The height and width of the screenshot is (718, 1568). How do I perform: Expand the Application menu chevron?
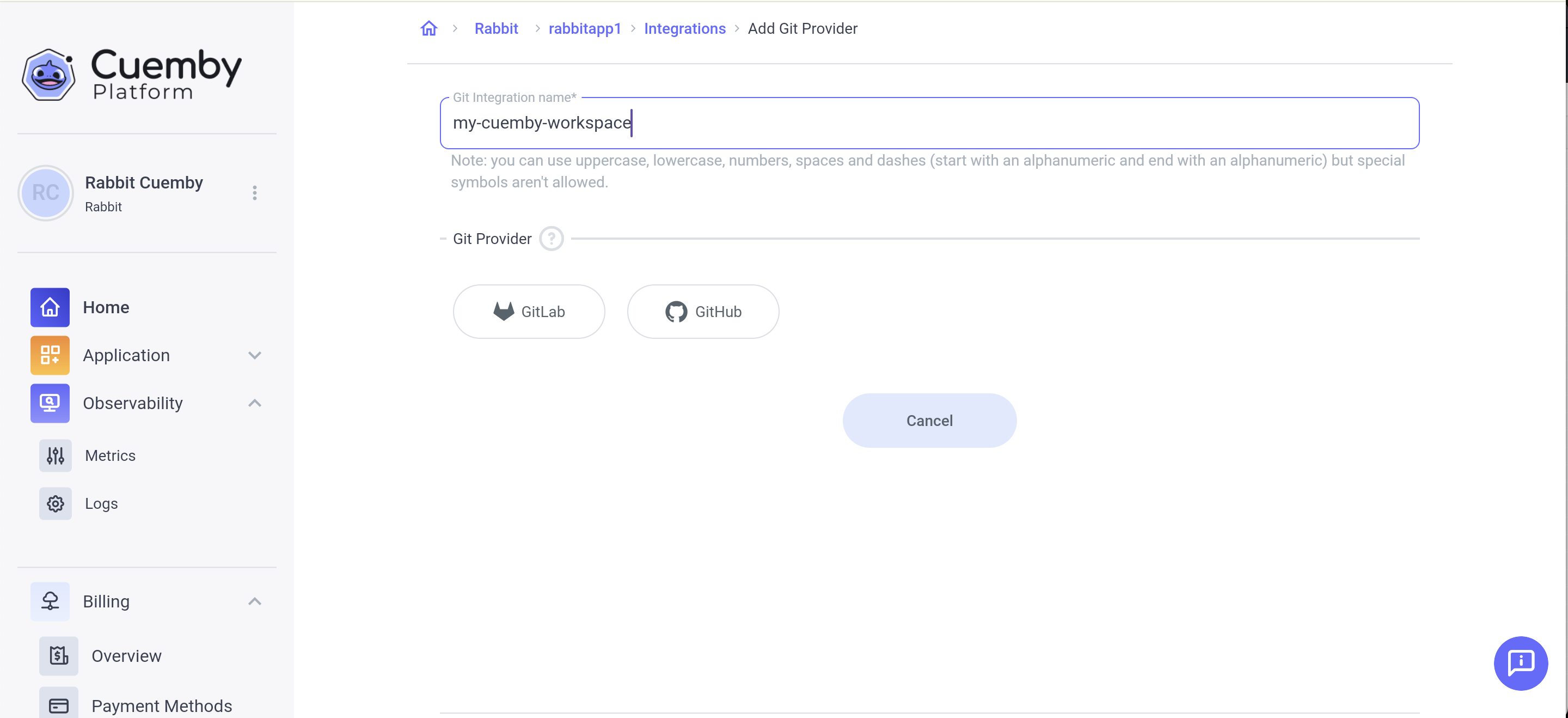254,355
